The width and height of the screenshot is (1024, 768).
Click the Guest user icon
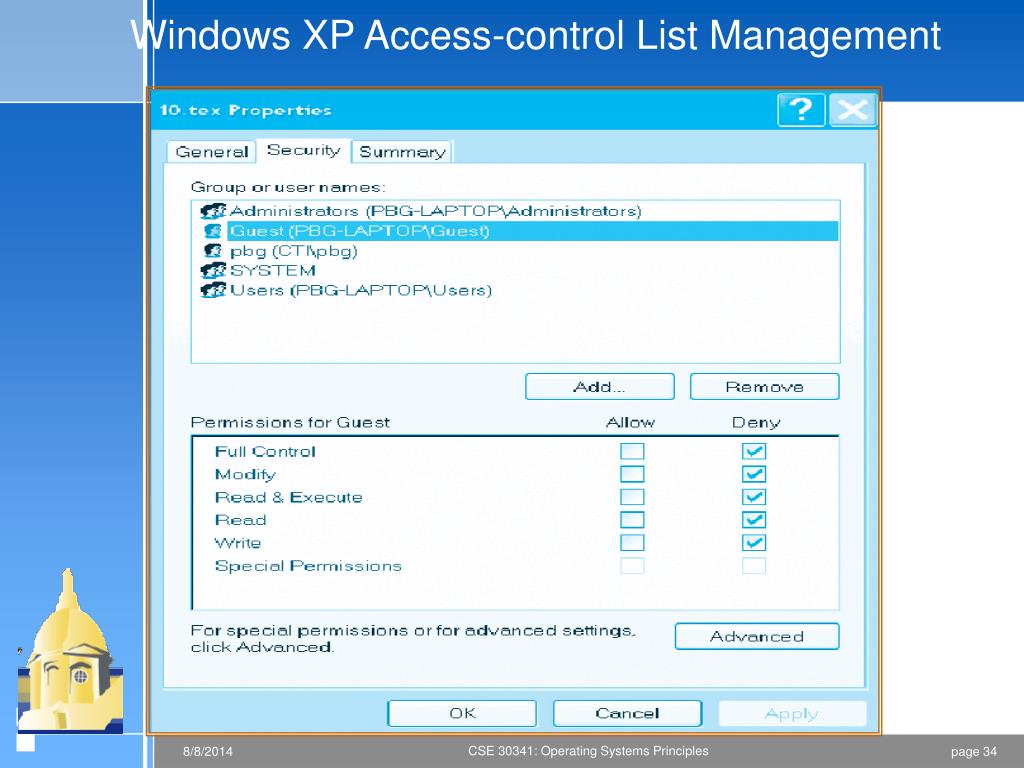[213, 231]
